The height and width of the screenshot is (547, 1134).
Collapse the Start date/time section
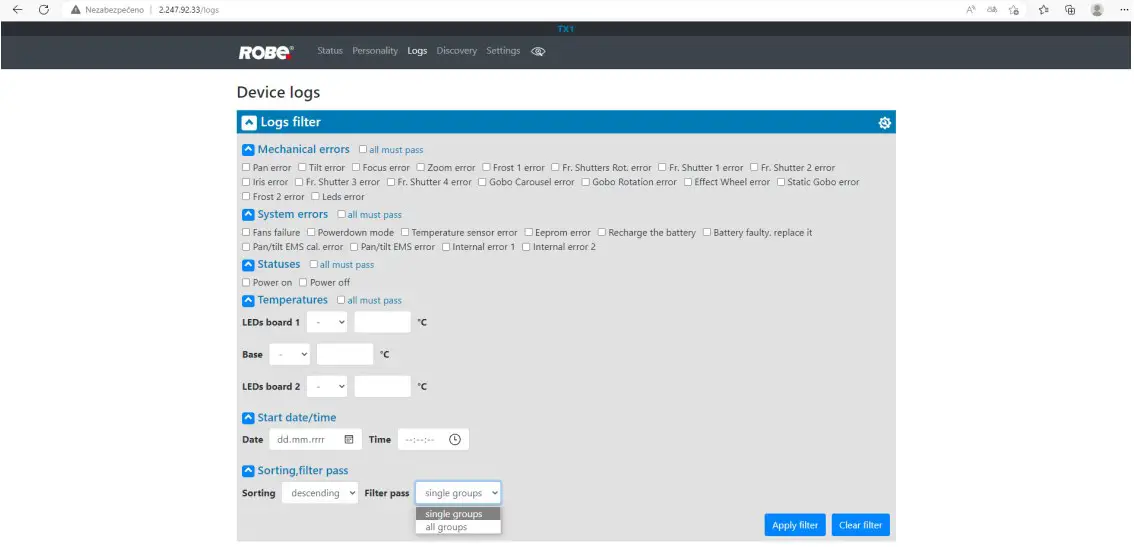248,418
